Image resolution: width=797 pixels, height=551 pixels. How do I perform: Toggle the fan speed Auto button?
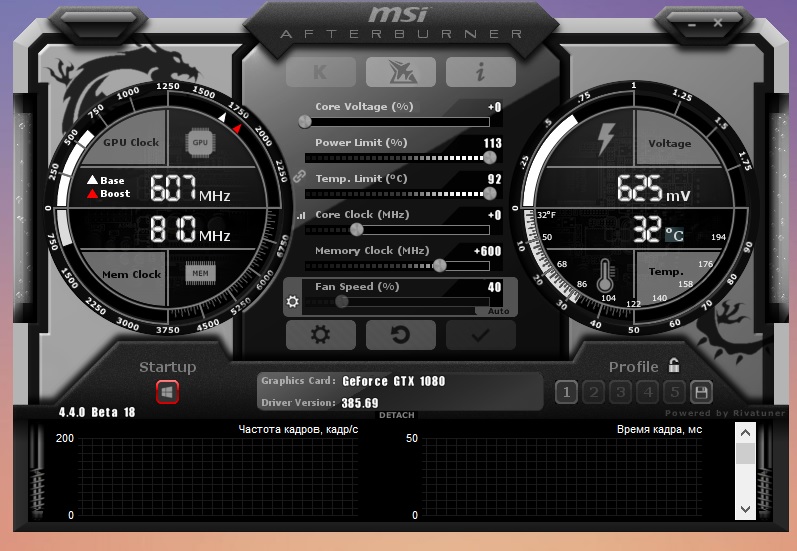click(x=498, y=311)
